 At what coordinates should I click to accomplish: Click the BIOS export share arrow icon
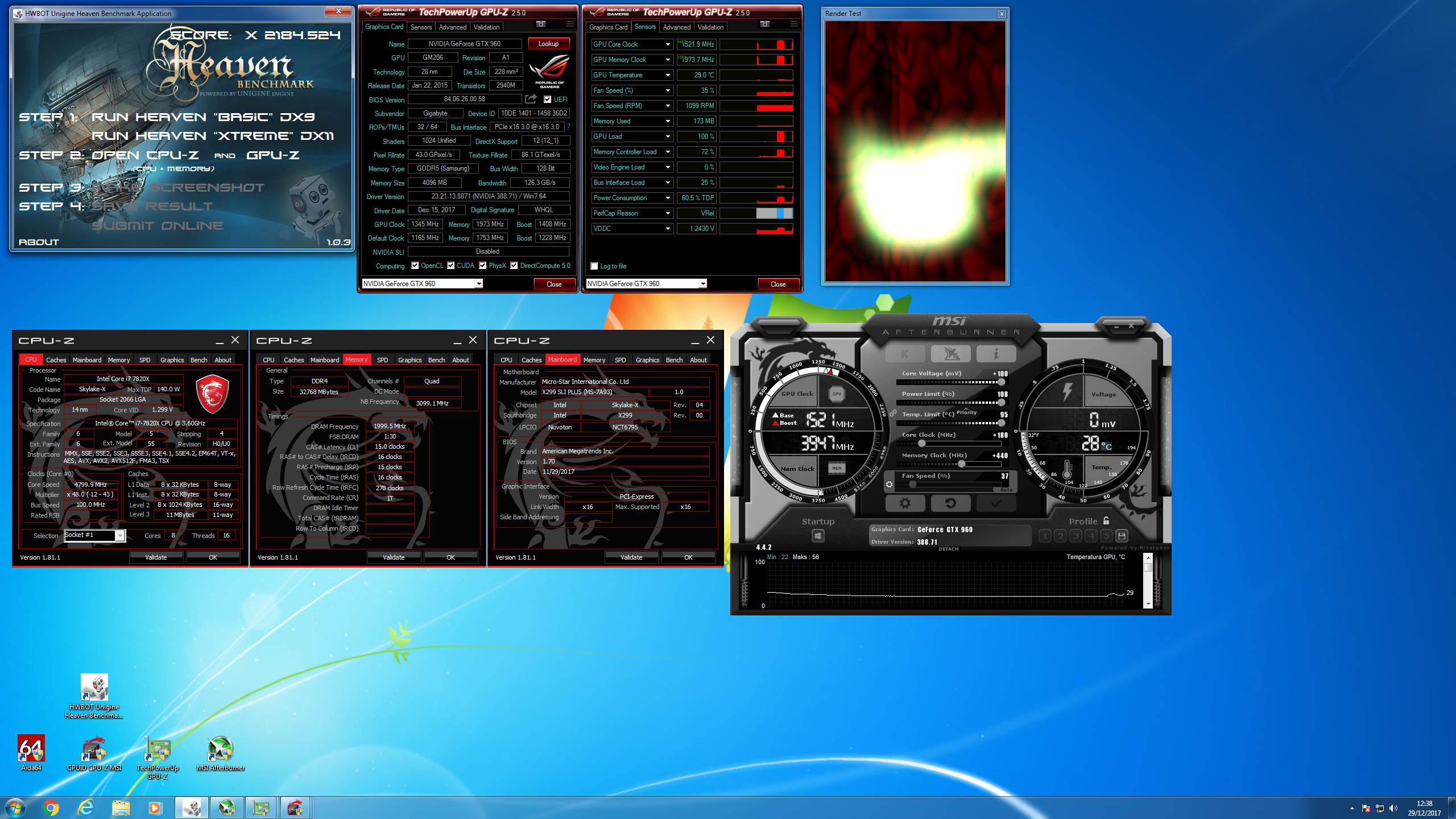click(x=531, y=99)
